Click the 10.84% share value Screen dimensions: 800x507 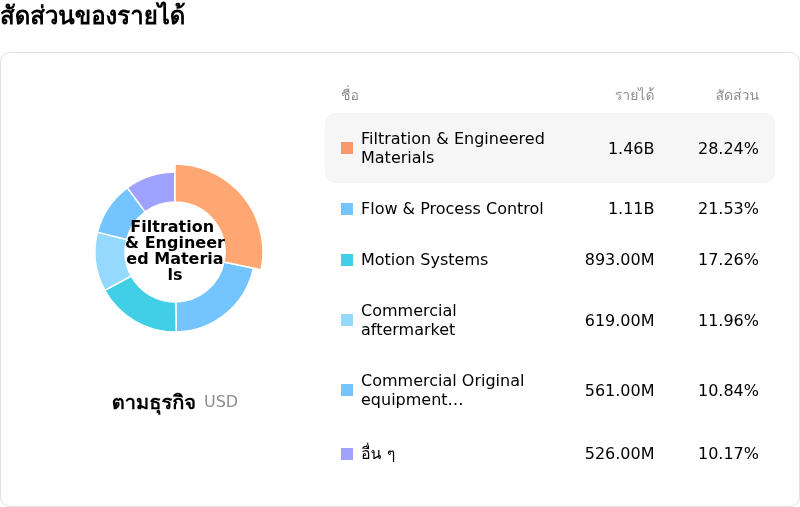click(728, 391)
